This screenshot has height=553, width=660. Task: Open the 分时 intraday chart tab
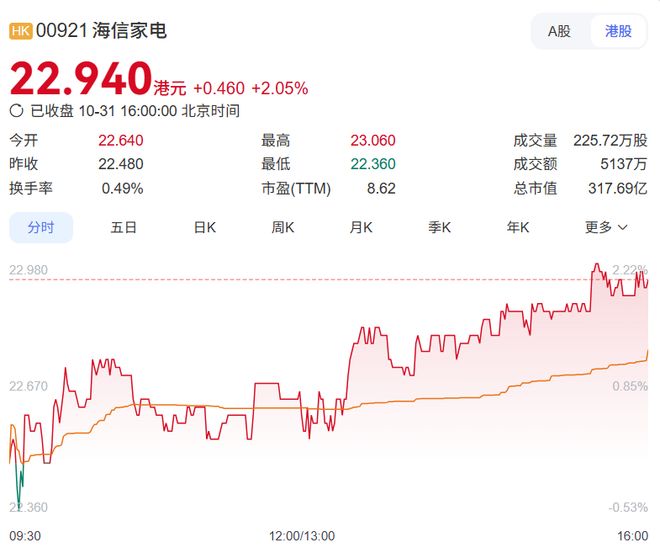point(41,227)
